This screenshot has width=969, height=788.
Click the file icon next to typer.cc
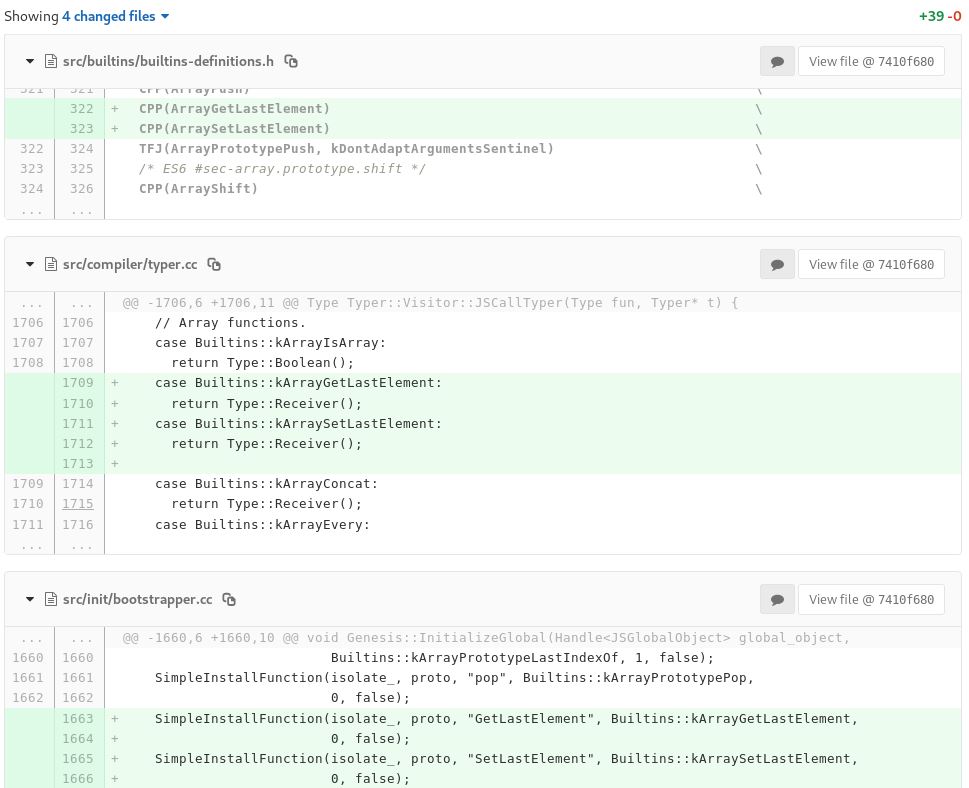(x=50, y=264)
